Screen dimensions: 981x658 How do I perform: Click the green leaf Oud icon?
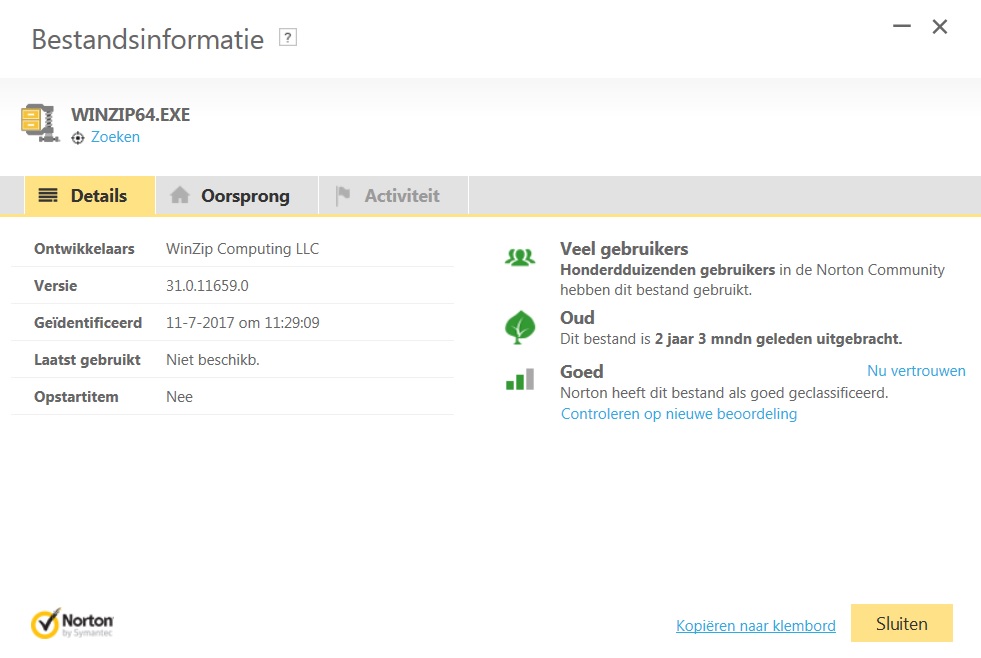pyautogui.click(x=519, y=327)
